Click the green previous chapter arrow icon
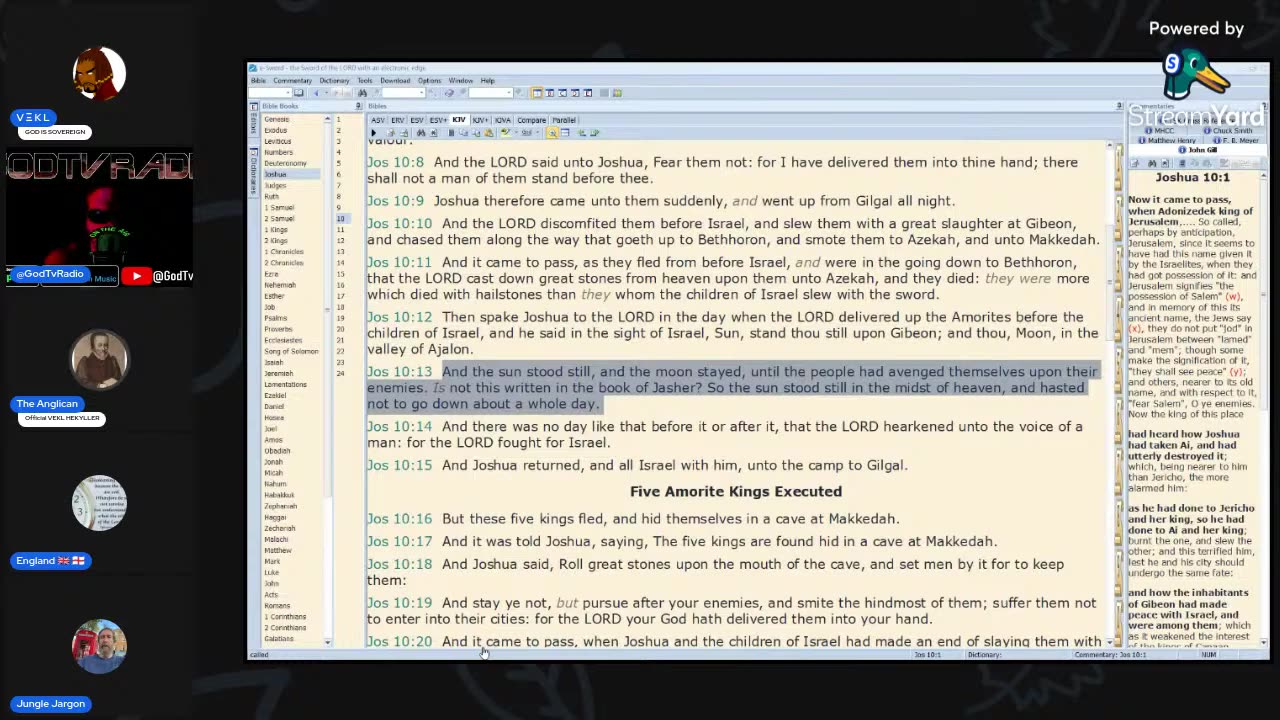 pyautogui.click(x=581, y=133)
